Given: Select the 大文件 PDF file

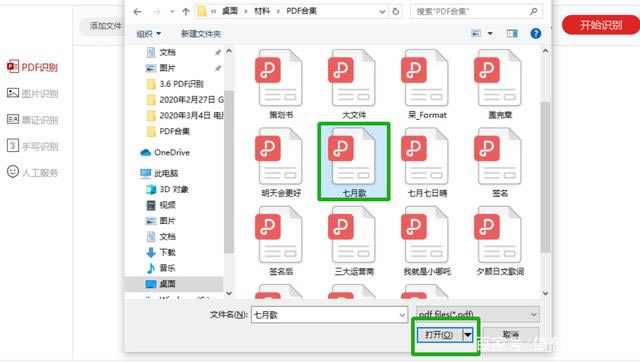Looking at the screenshot, I should point(353,84).
